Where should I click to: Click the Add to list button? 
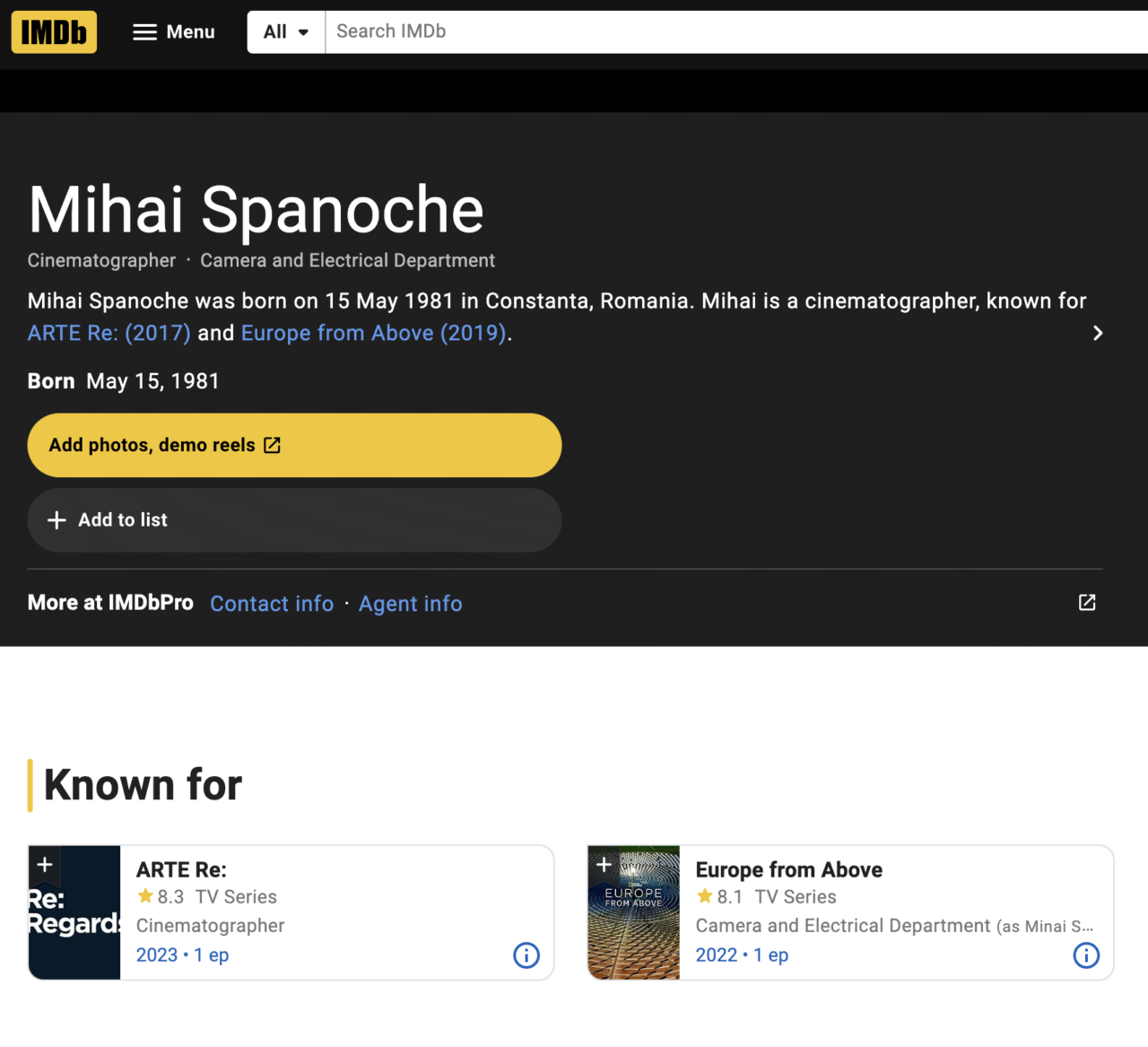(294, 520)
